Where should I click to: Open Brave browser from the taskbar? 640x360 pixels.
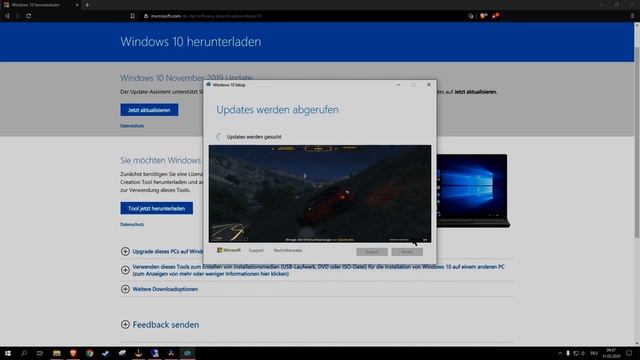(73, 353)
